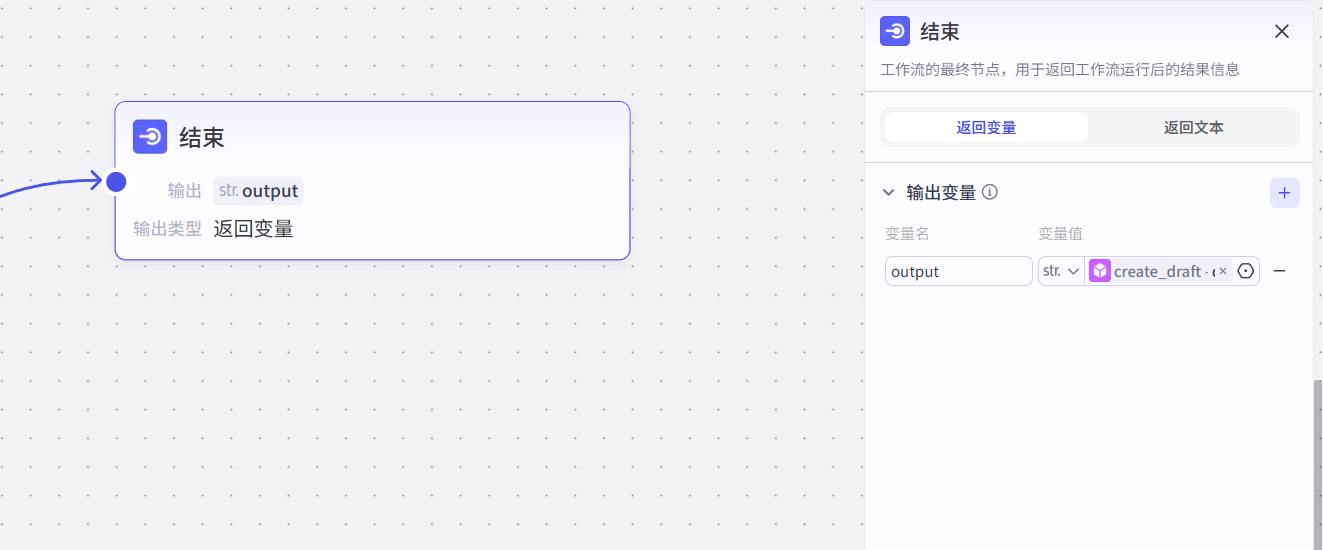Remove the output variable row with minus

coord(1279,271)
